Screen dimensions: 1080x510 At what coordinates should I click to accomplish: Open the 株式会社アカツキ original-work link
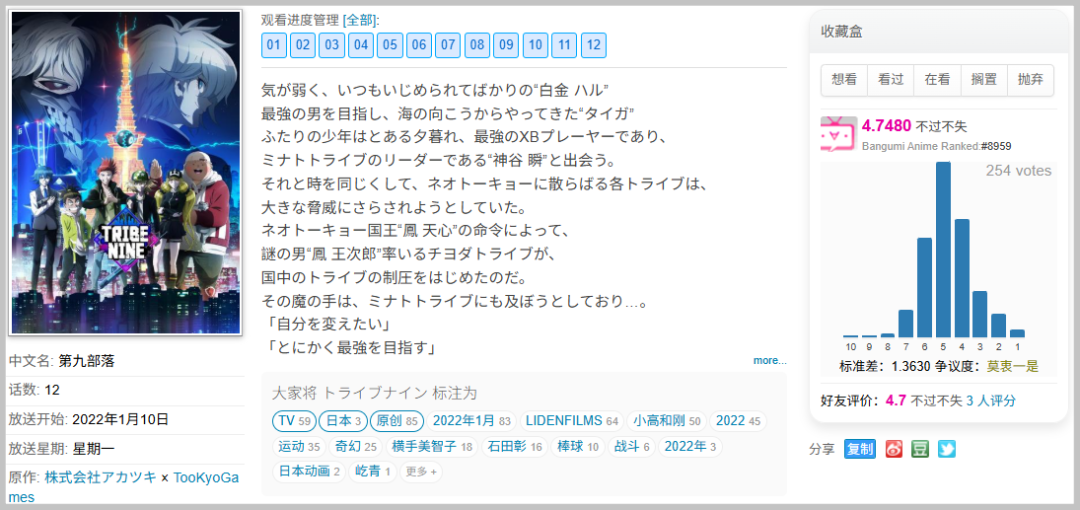point(101,478)
